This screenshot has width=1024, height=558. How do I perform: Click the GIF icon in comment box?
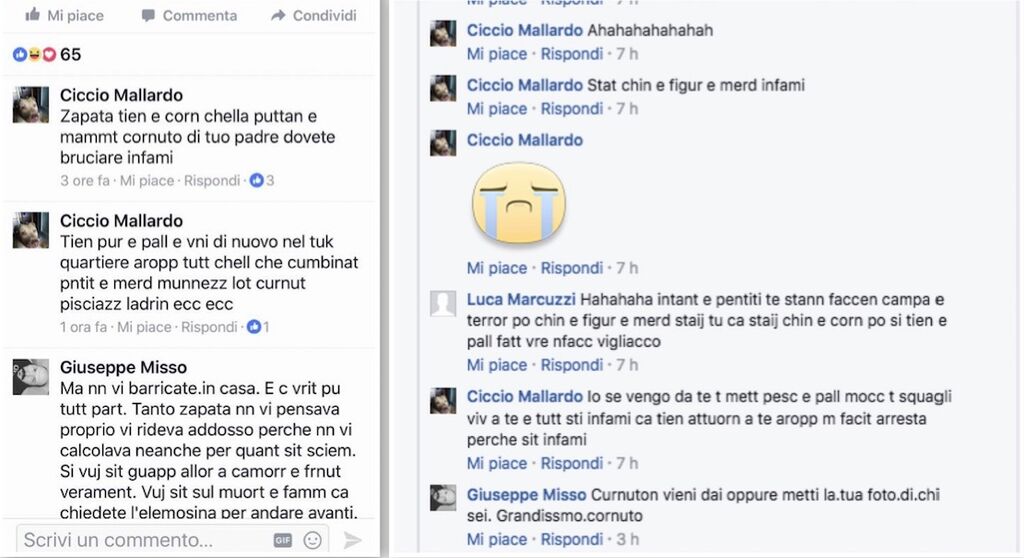282,540
